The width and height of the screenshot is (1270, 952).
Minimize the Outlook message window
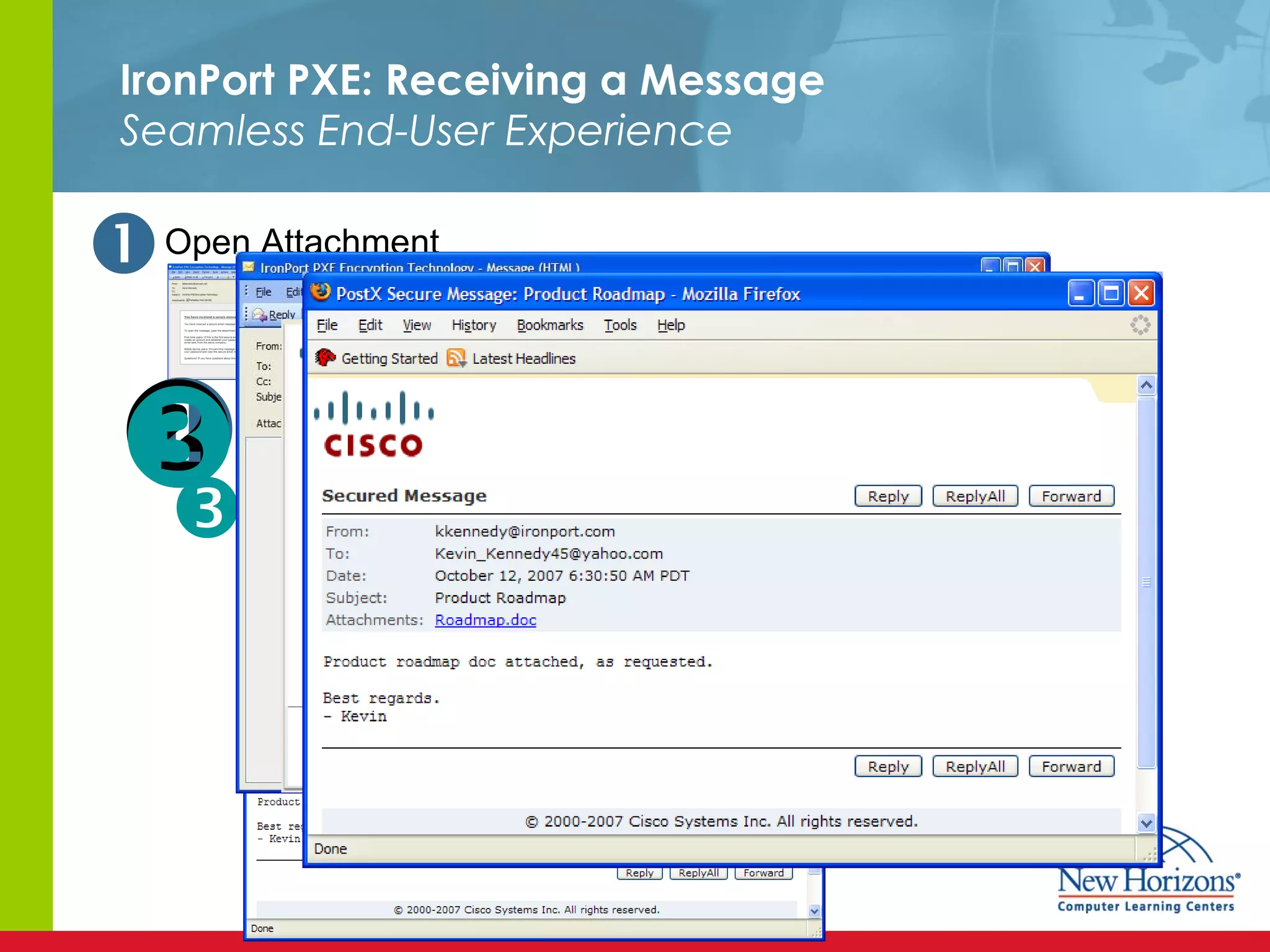[x=990, y=267]
